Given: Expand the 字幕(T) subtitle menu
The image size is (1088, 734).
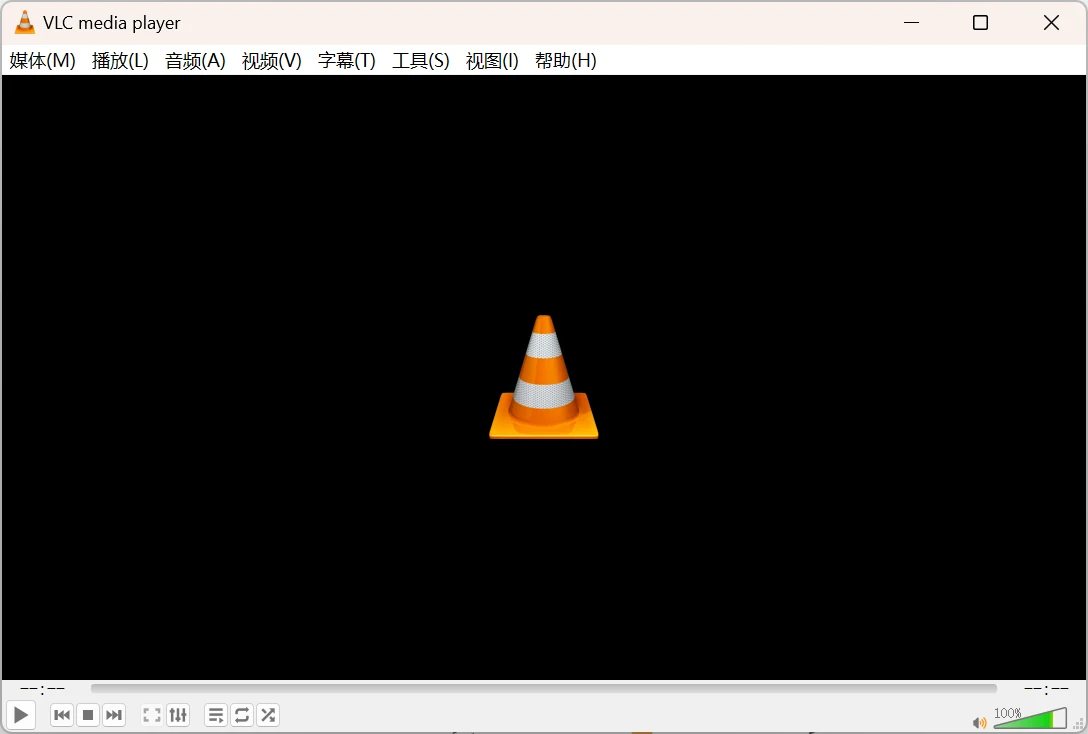Looking at the screenshot, I should point(346,61).
